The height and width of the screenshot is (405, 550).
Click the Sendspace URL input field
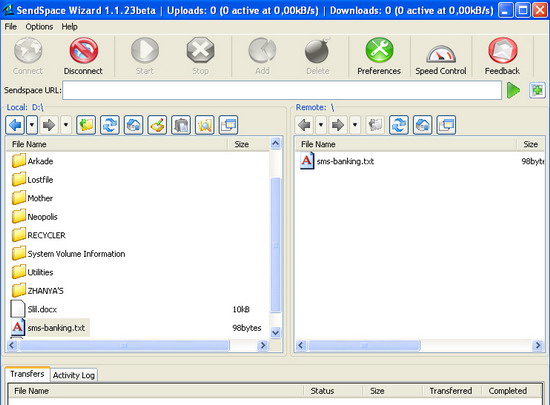(282, 90)
